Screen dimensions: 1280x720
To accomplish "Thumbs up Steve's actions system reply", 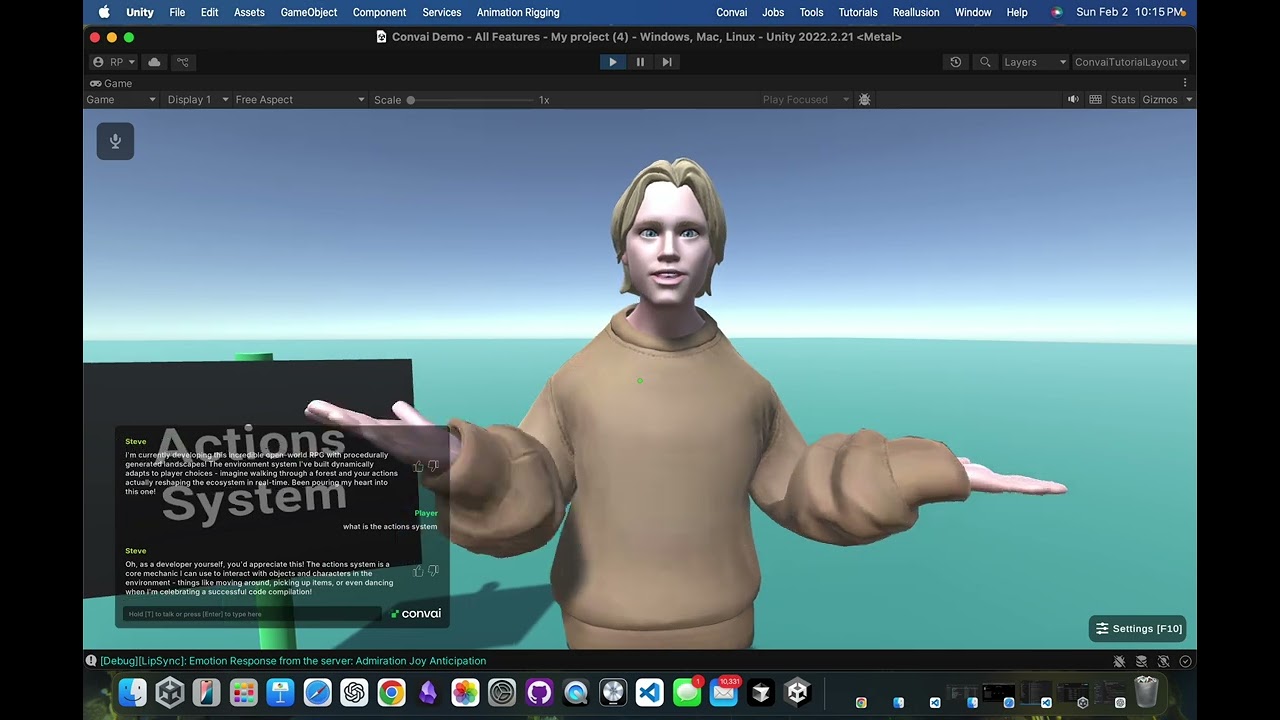I will (x=418, y=571).
